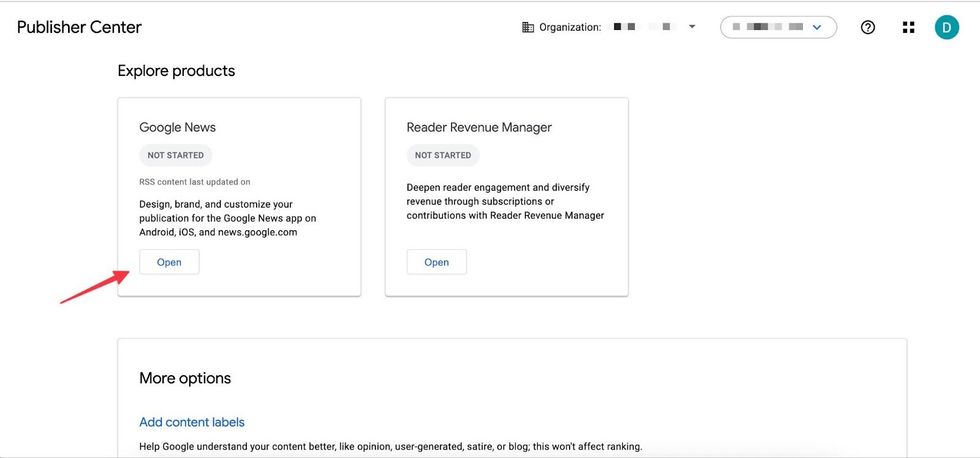Open the Google apps grid icon
This screenshot has height=458, width=980.
click(909, 27)
